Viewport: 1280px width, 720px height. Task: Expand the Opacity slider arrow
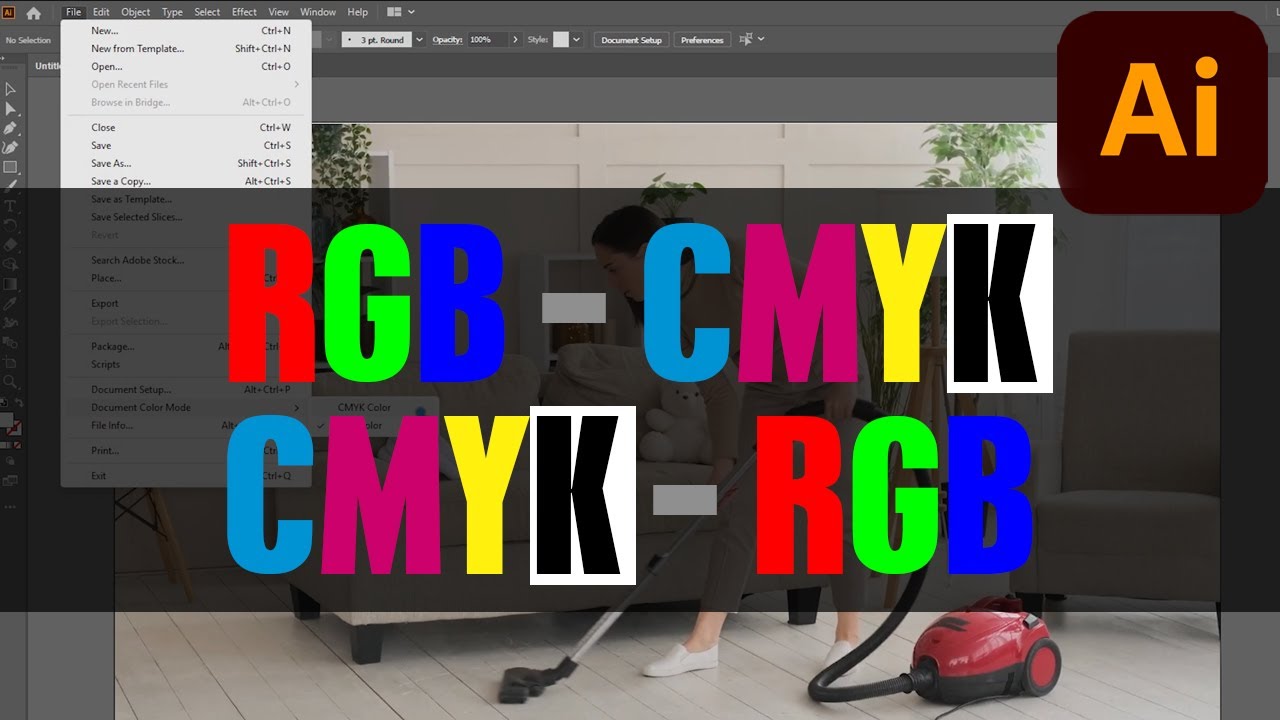[x=515, y=40]
